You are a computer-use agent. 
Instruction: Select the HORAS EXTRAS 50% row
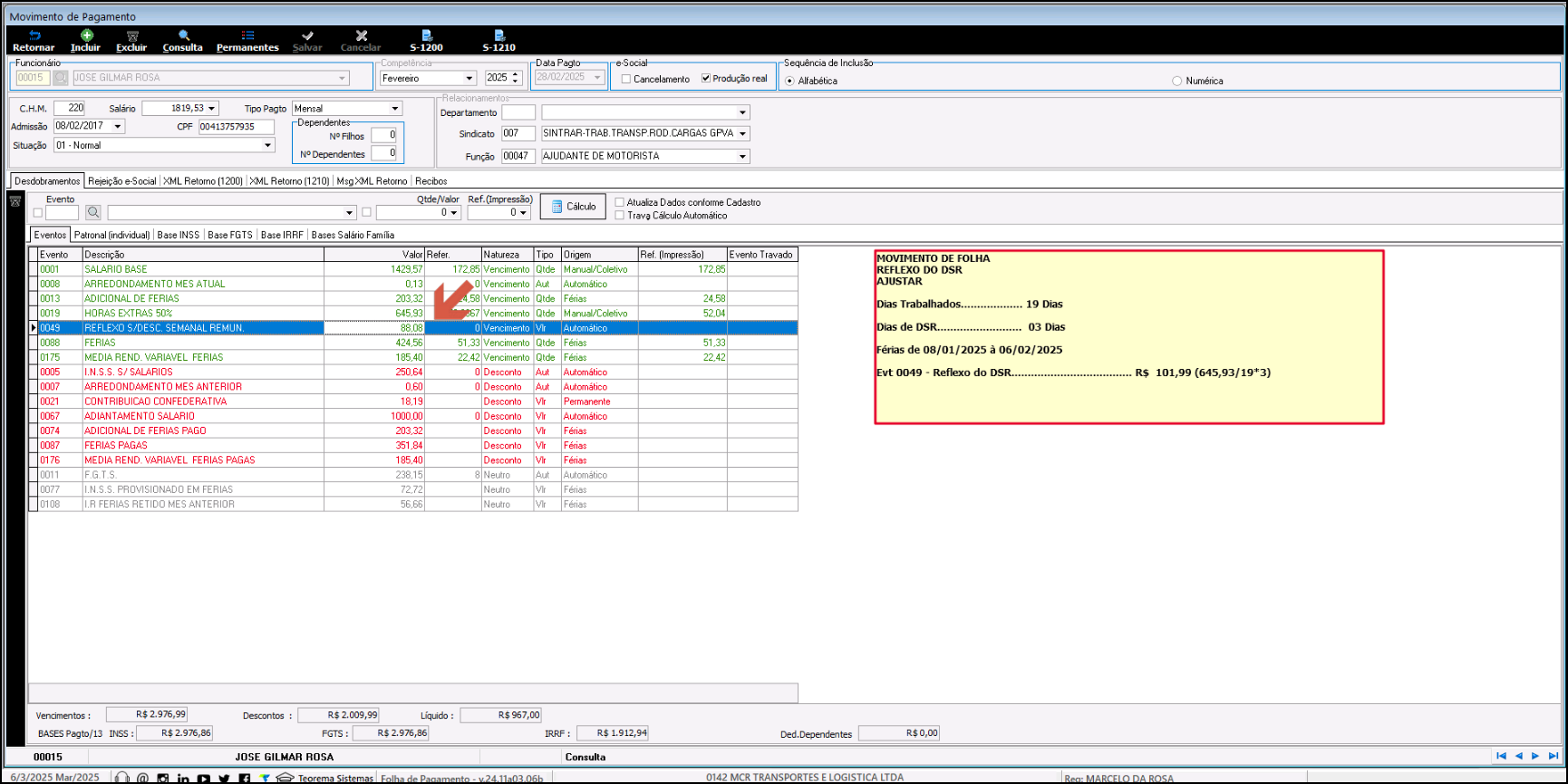pos(413,314)
